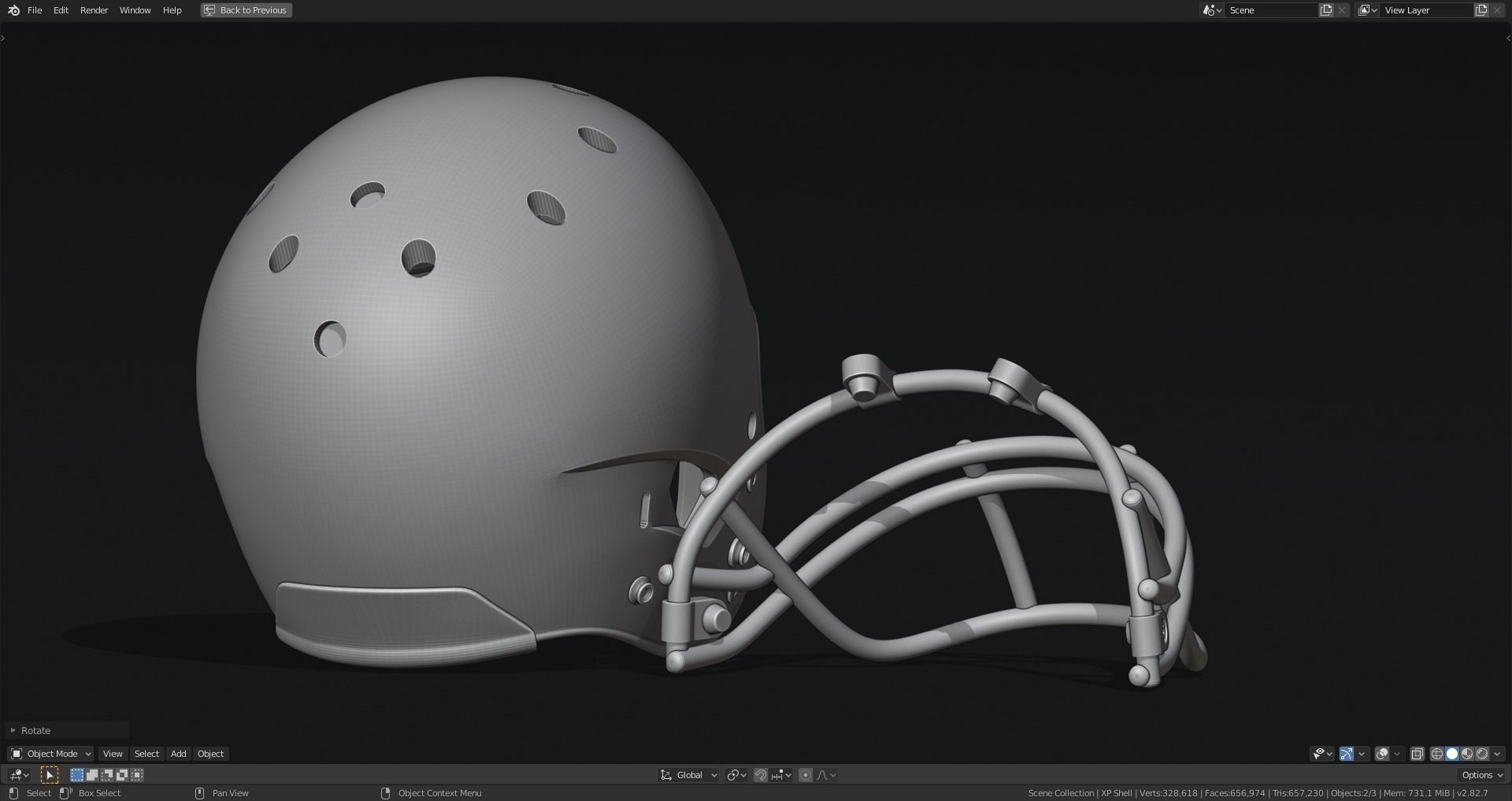Open the Edit menu
1512x801 pixels.
click(61, 10)
